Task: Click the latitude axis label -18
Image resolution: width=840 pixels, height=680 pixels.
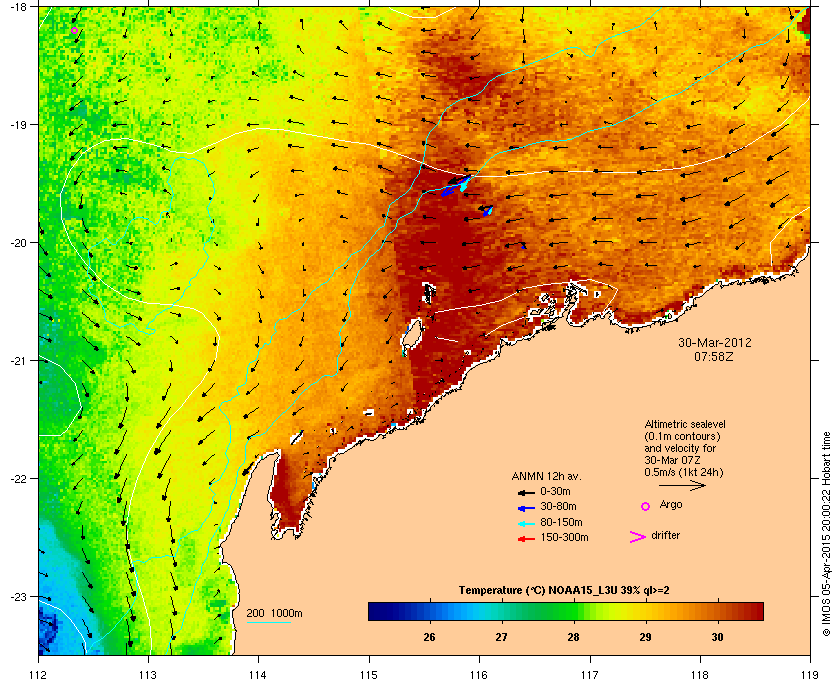Action: [17, 6]
